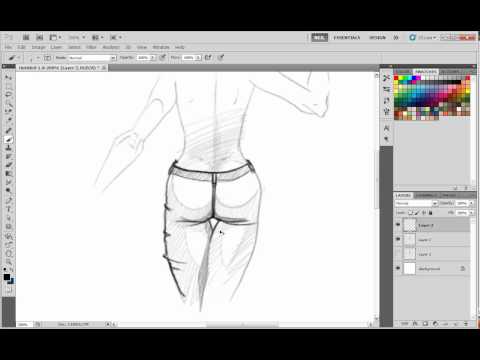Screen dimensions: 480x360
Task: Select the Eraser tool
Action: click(9, 165)
